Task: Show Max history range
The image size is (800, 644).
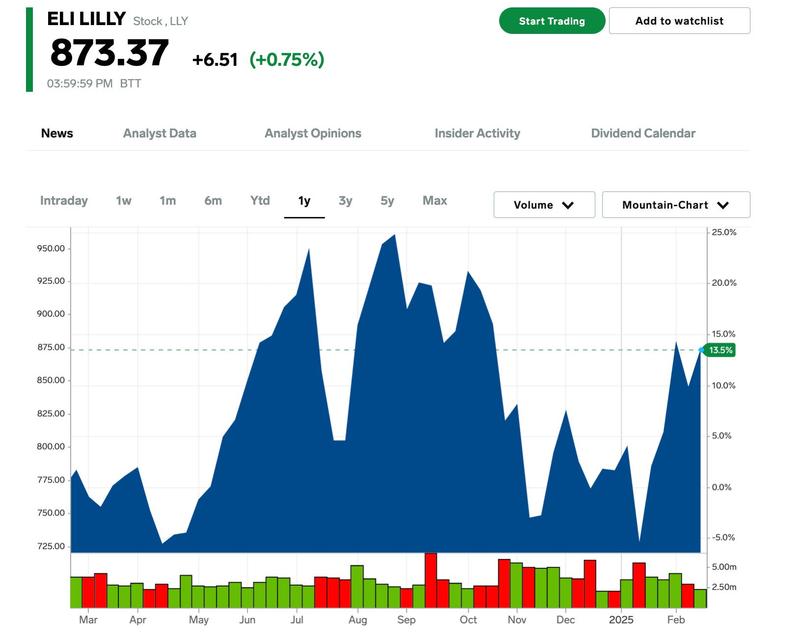Action: pos(434,201)
